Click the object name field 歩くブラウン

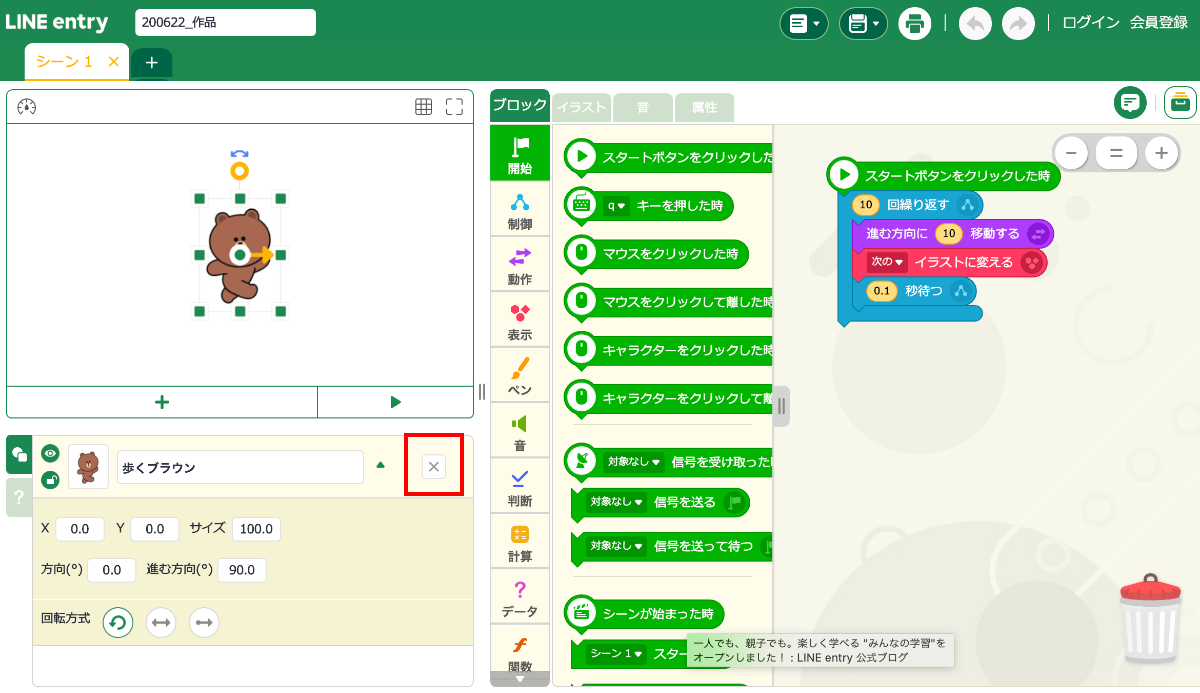(x=240, y=467)
